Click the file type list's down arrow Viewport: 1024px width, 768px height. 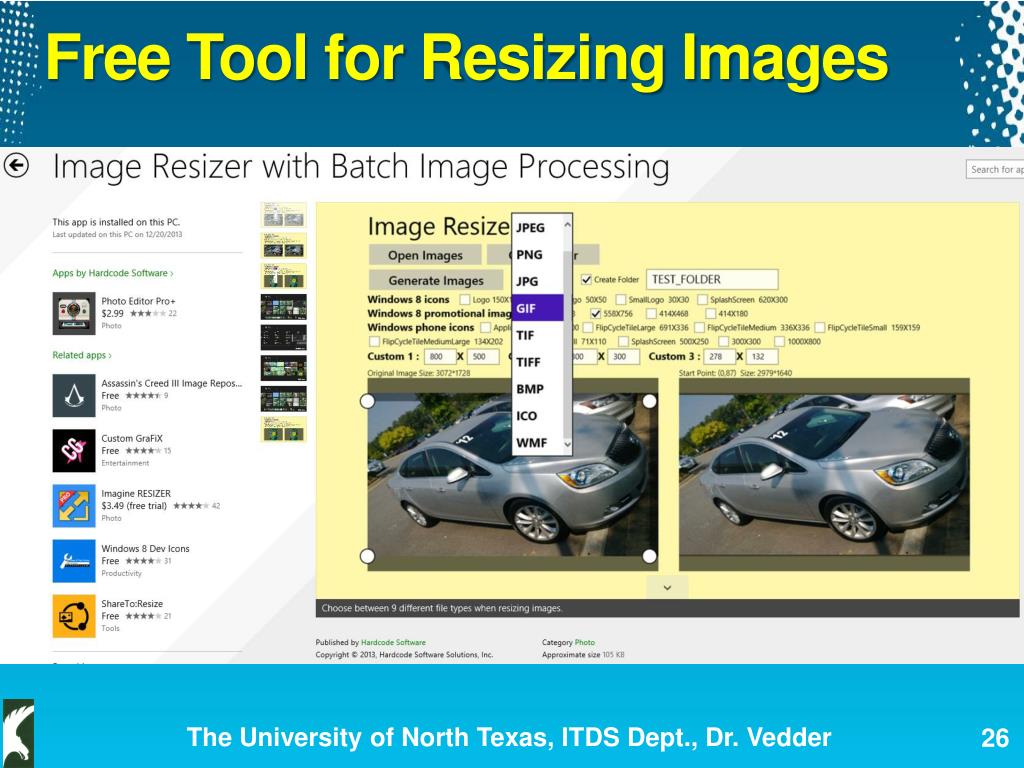(567, 444)
